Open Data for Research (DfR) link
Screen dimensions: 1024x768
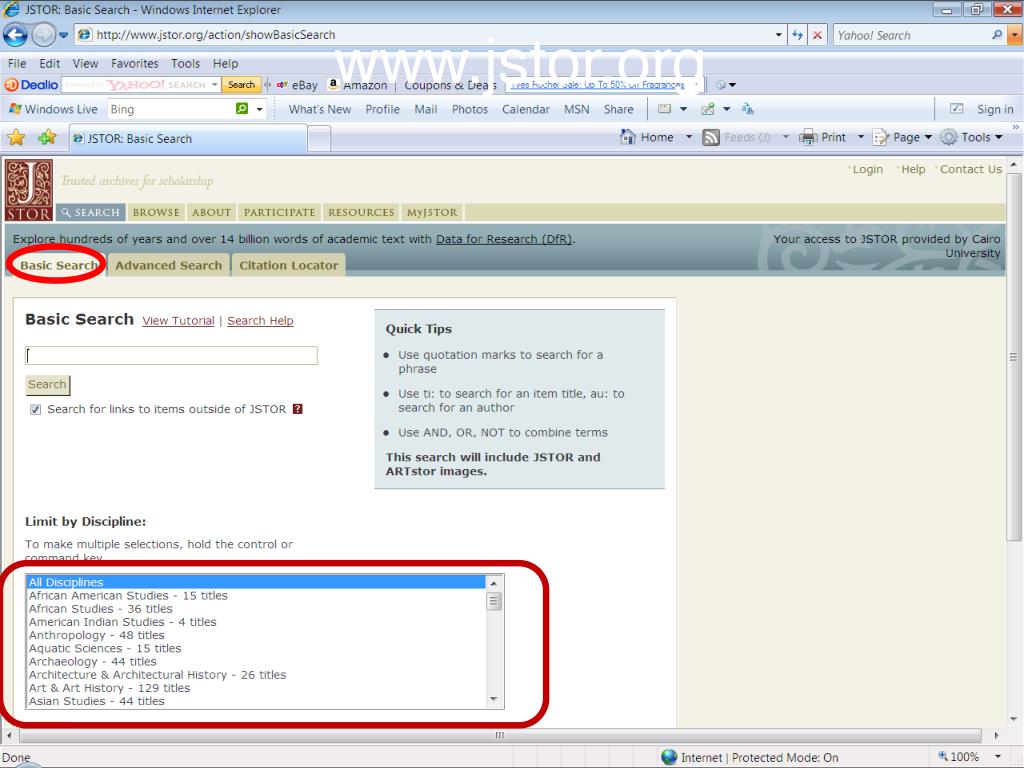tap(504, 239)
